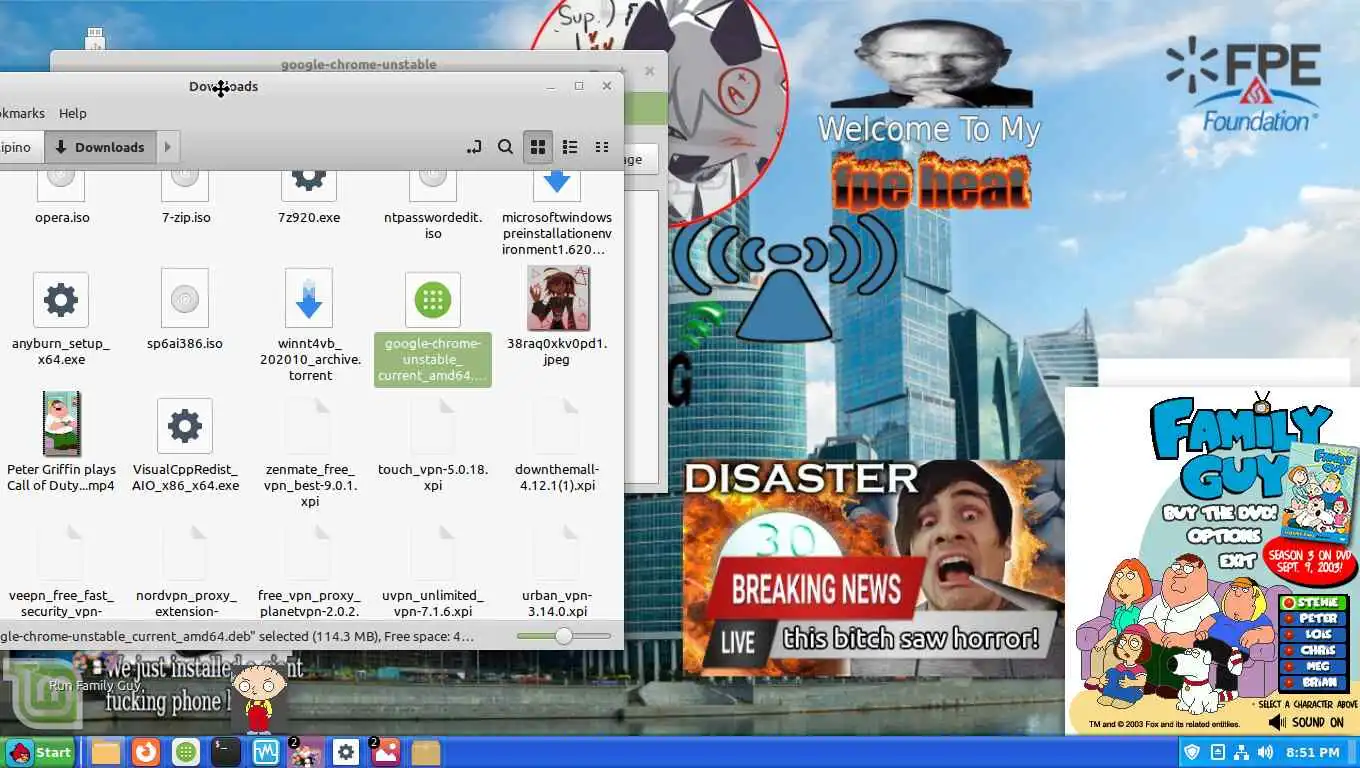Screen dimensions: 1360x768
Task: Select urban_vpn-3.14.0.xpi file
Action: 557,572
